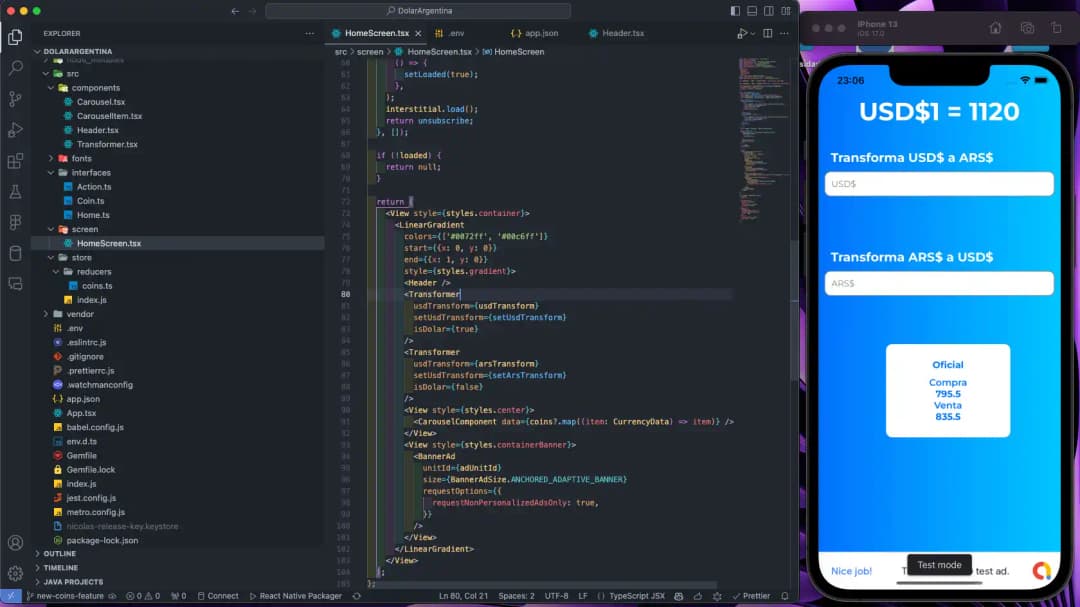
Task: Expand the OUTLINE section
Action: [x=59, y=553]
